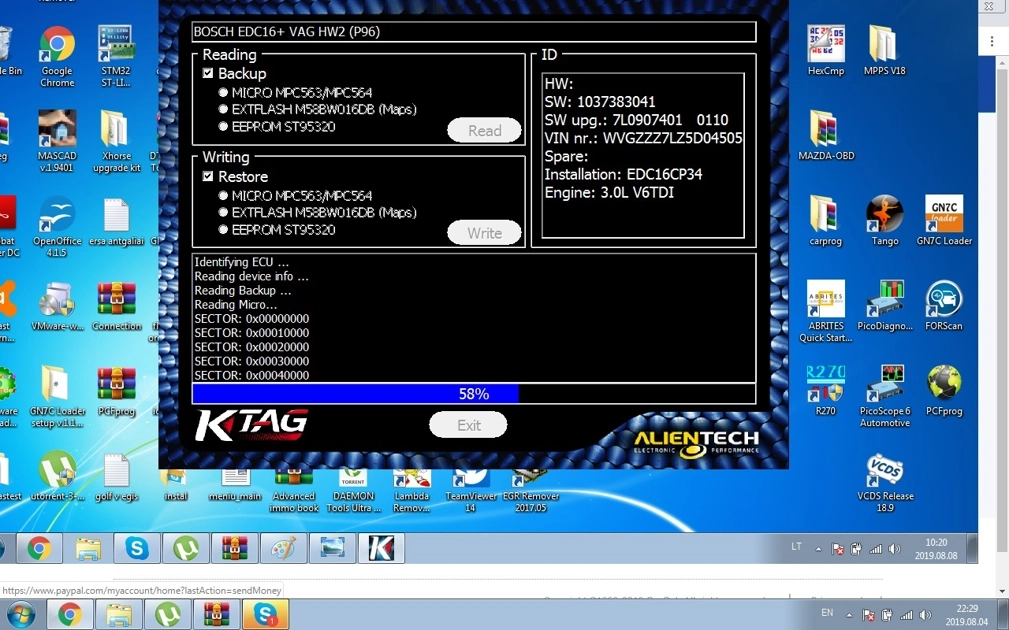Launch the PCFprog globe shortcut
Image resolution: width=1009 pixels, height=630 pixels.
(944, 391)
